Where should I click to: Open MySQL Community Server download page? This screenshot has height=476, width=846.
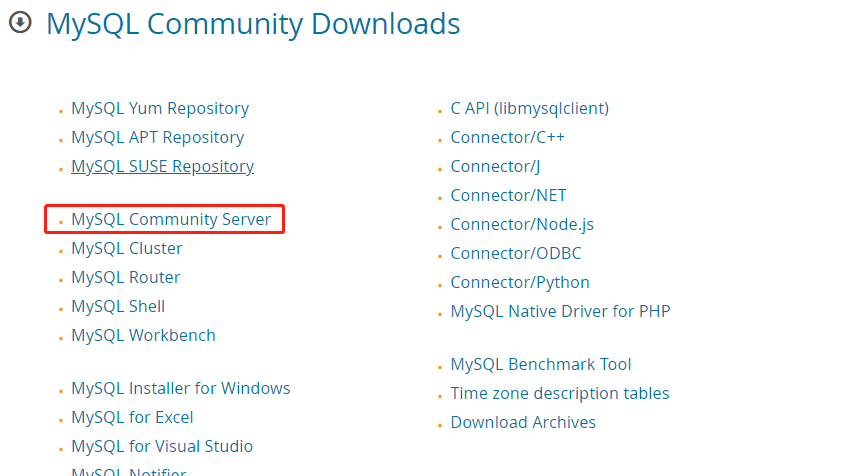[171, 219]
